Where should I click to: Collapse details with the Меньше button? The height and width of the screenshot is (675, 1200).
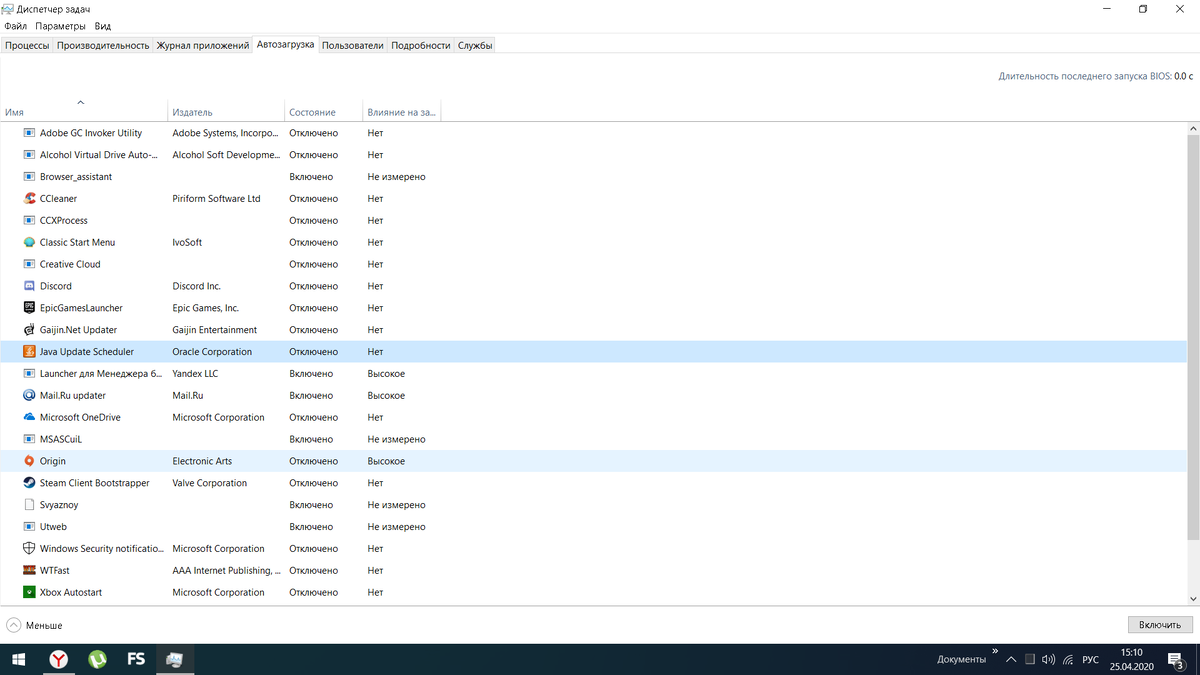pos(34,625)
